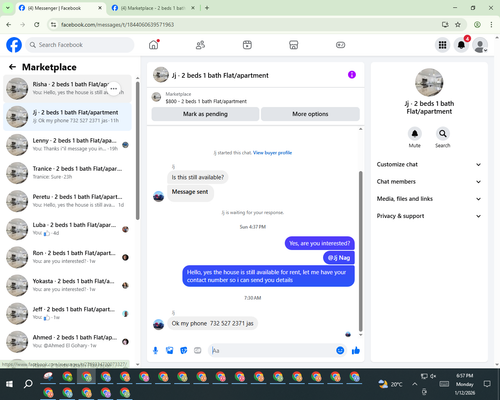Open a new Chrome tab

[x=207, y=8]
